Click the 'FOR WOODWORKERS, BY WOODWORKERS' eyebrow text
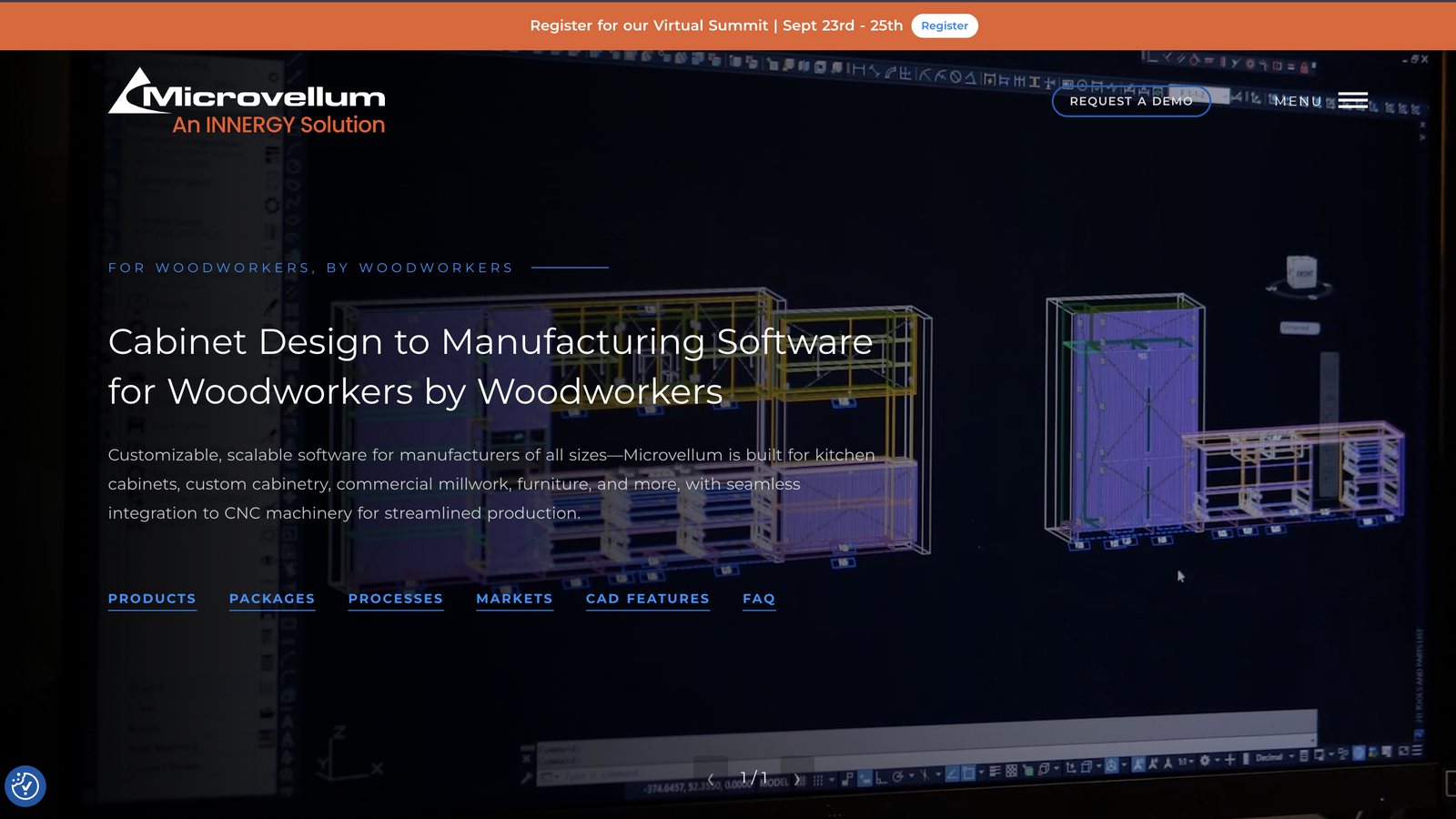This screenshot has height=819, width=1456. point(310,268)
